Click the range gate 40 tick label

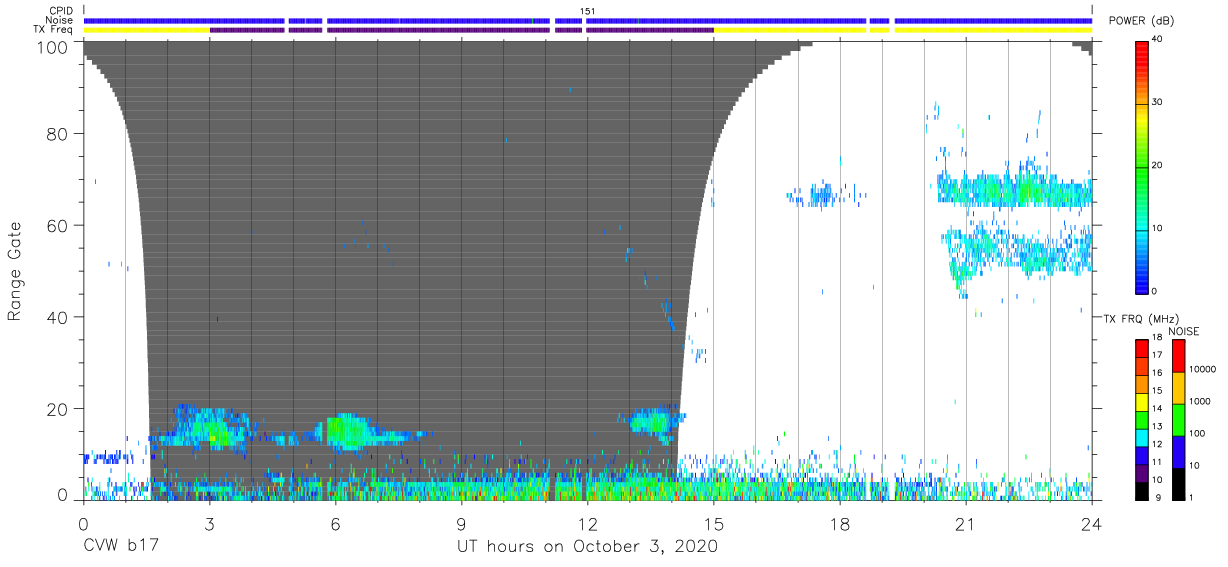tap(57, 317)
